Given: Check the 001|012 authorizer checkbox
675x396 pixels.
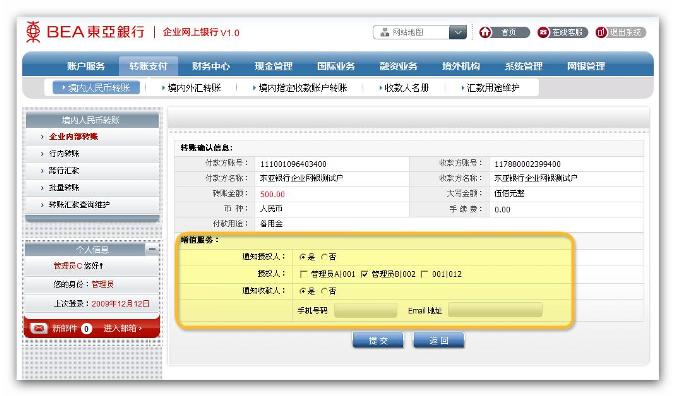Looking at the screenshot, I should (424, 274).
